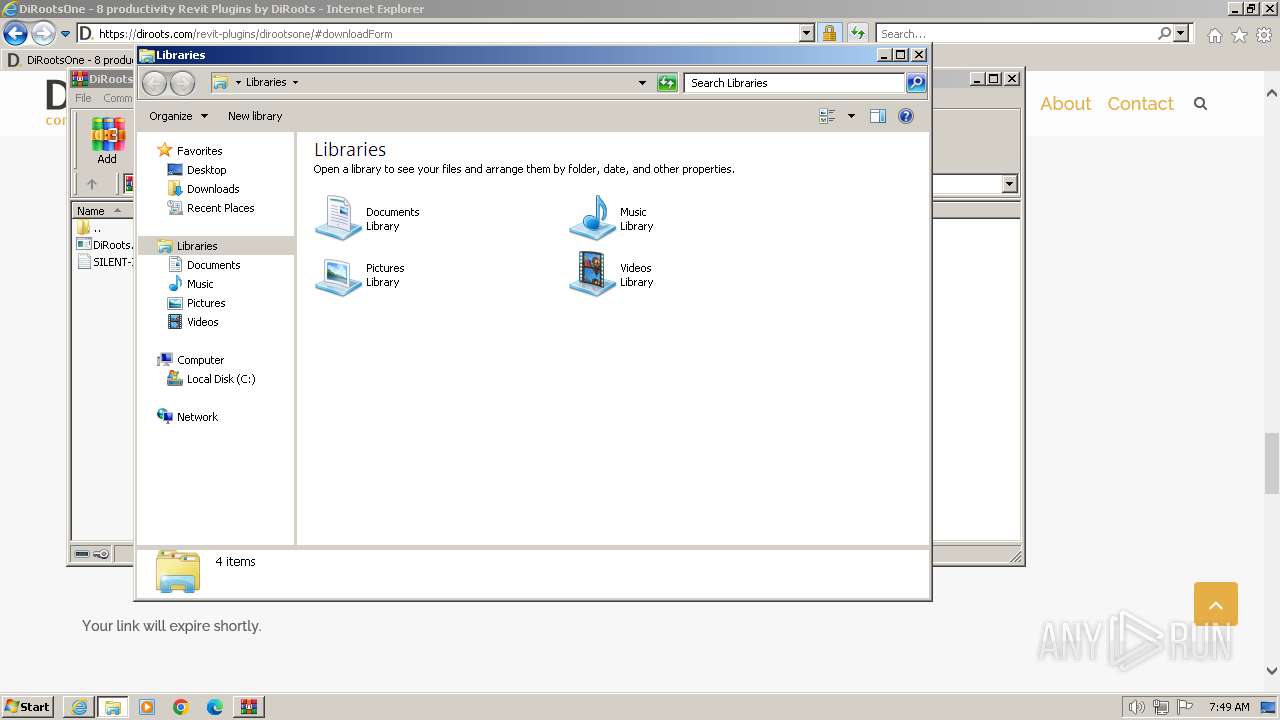Select Desktop in the navigation pane
The width and height of the screenshot is (1280, 720).
point(207,170)
